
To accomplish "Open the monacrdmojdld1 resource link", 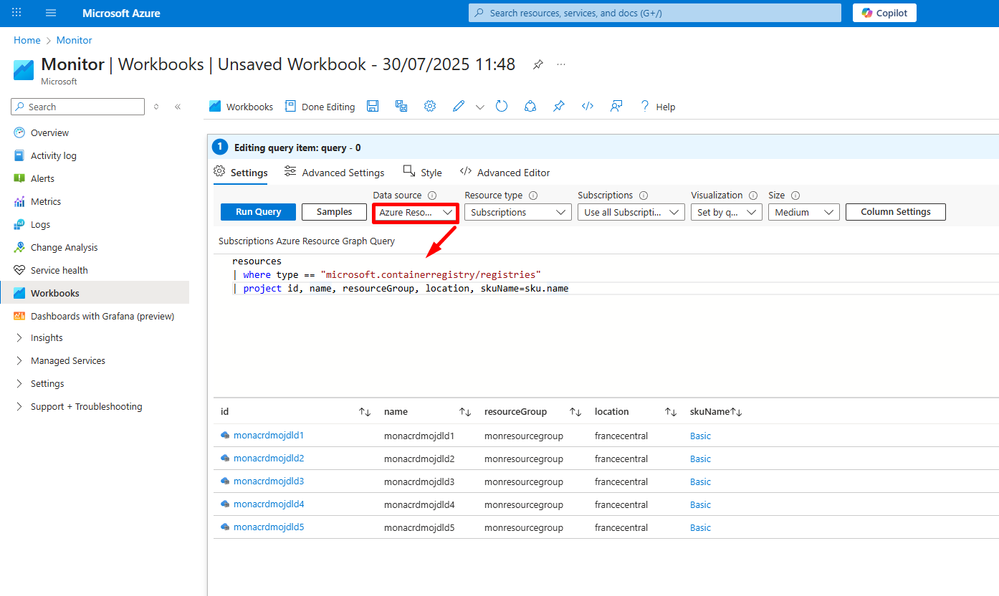I will [268, 435].
